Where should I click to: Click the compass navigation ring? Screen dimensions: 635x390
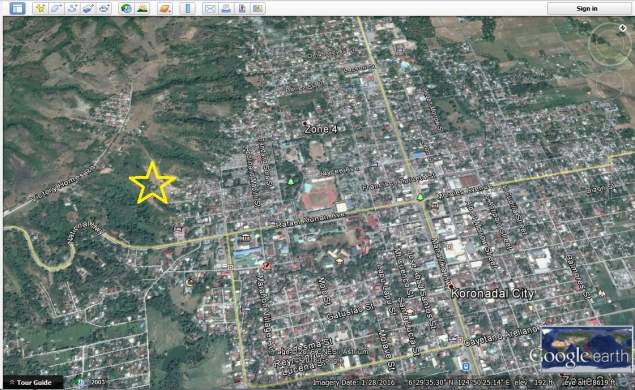pos(609,45)
